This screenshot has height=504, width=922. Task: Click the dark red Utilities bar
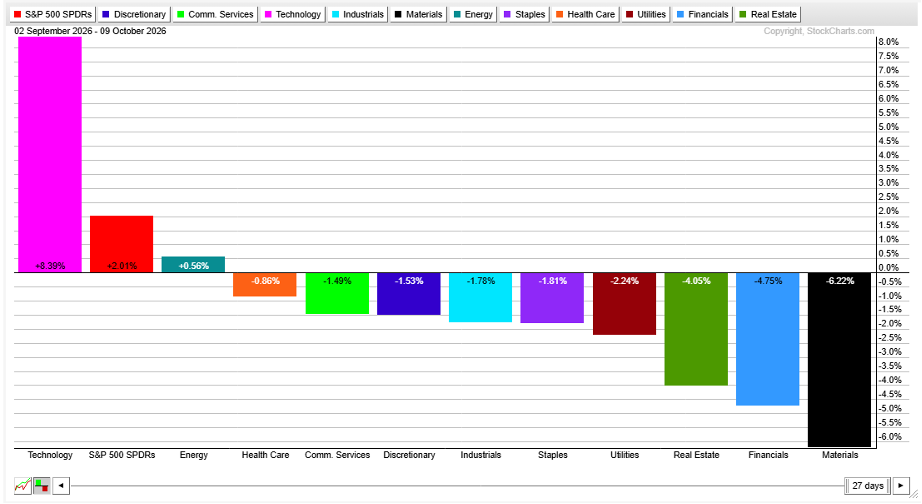(x=624, y=304)
